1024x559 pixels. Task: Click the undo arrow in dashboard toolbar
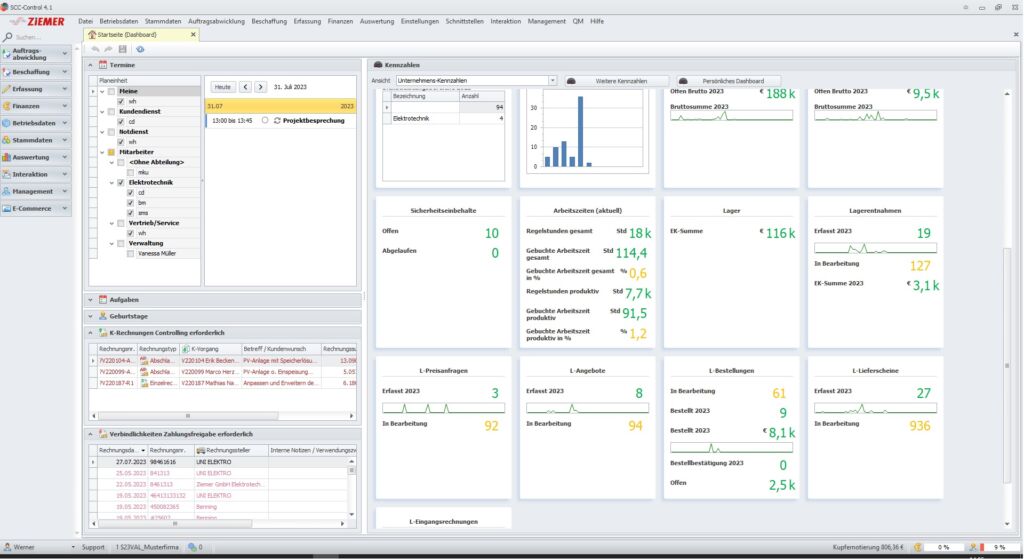[95, 49]
